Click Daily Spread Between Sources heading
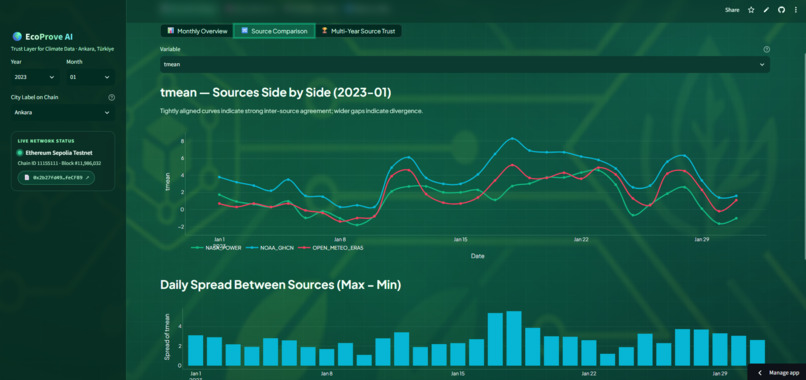 pyautogui.click(x=280, y=285)
